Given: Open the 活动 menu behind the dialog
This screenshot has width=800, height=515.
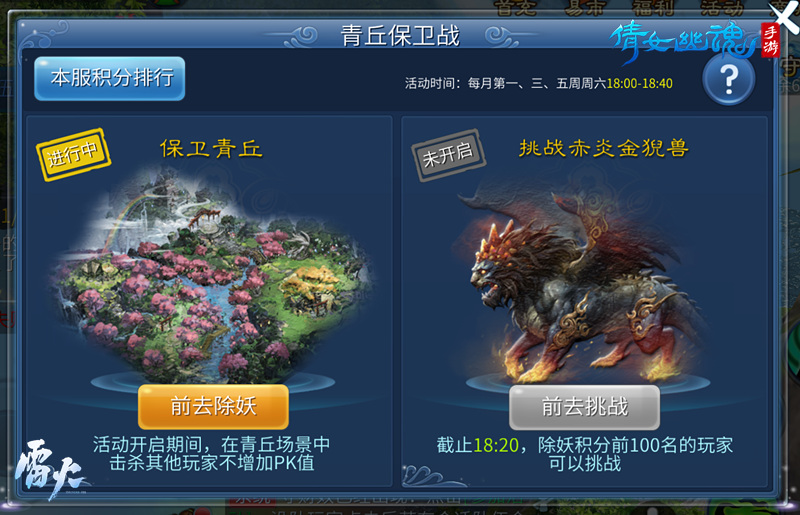Looking at the screenshot, I should click(722, 8).
